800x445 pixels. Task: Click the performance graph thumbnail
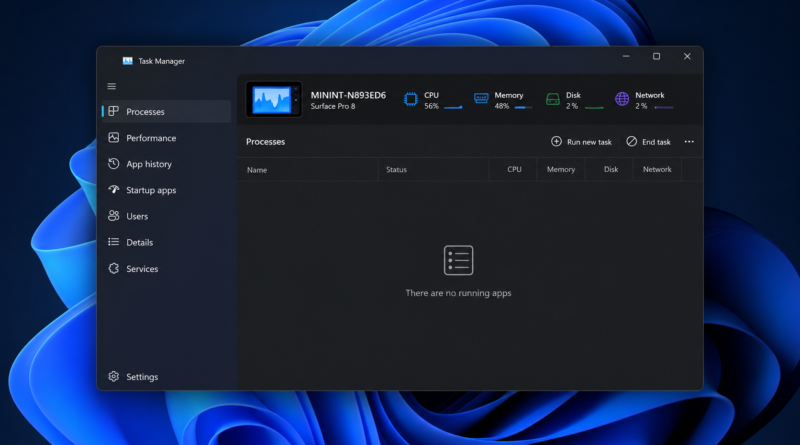[274, 100]
